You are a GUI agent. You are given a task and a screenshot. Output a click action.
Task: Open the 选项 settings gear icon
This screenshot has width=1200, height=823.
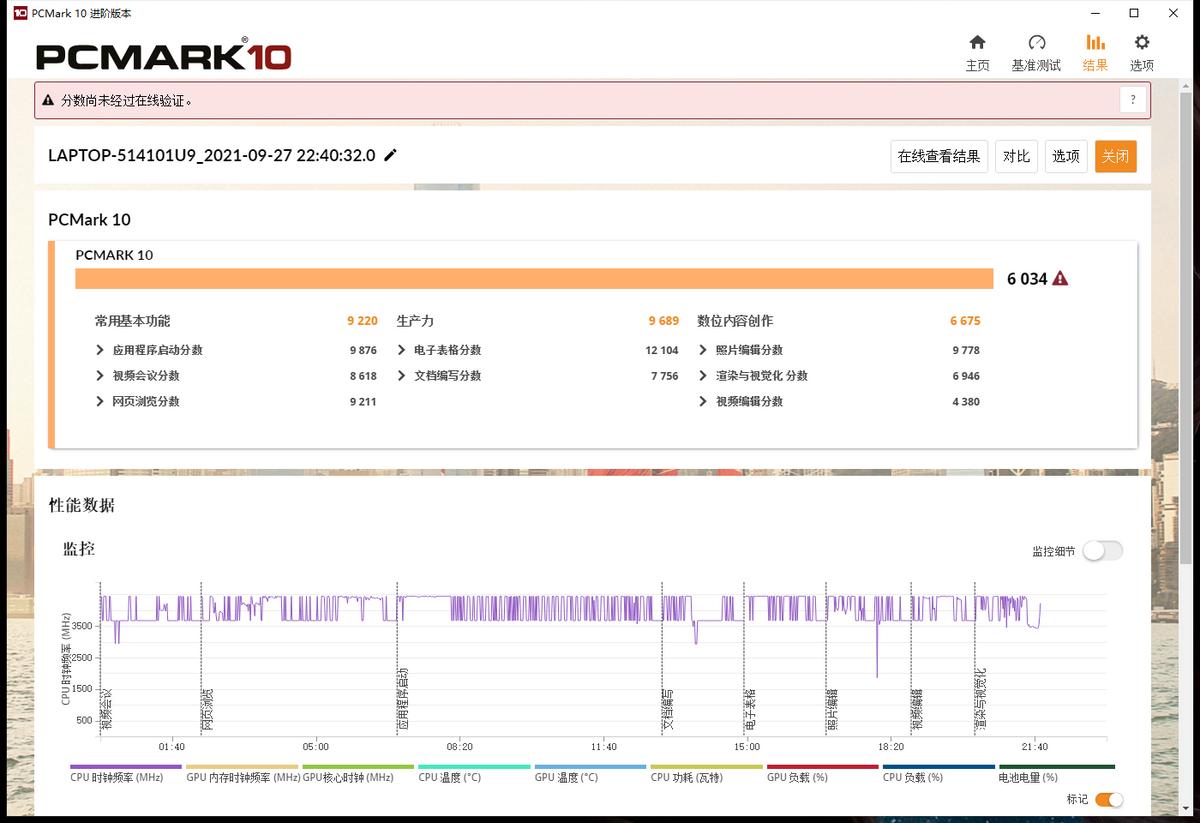[1141, 43]
